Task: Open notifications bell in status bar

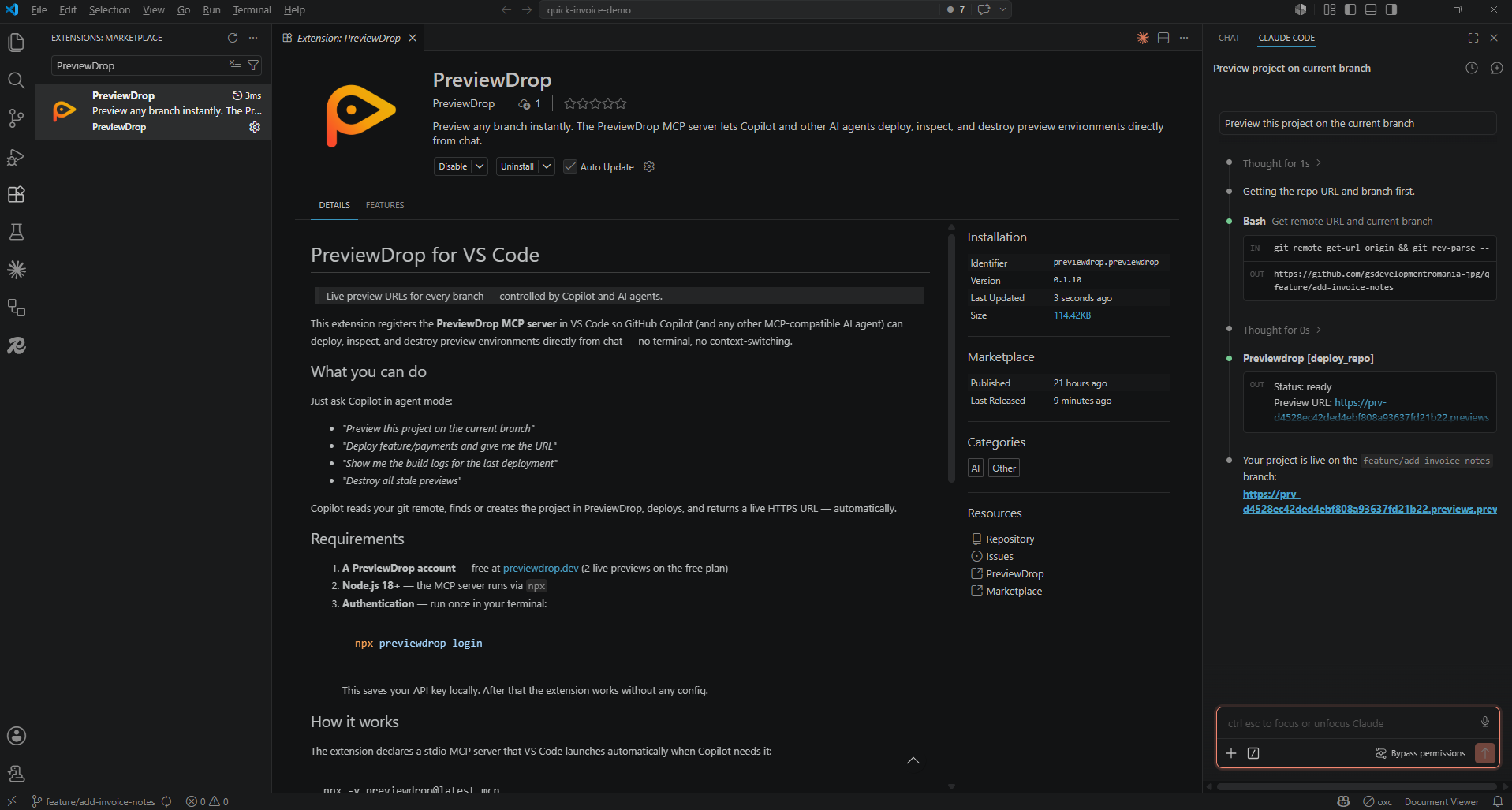Action: click(x=1498, y=802)
